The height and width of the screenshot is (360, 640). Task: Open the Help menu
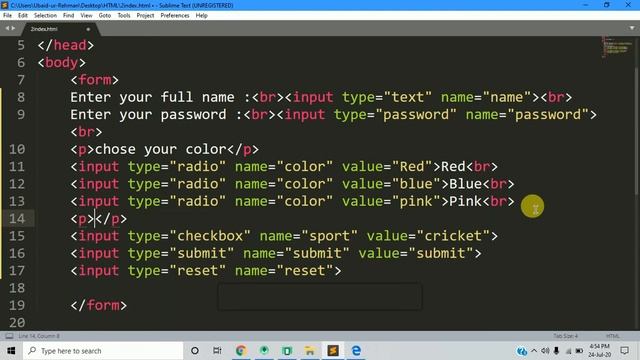(202, 16)
